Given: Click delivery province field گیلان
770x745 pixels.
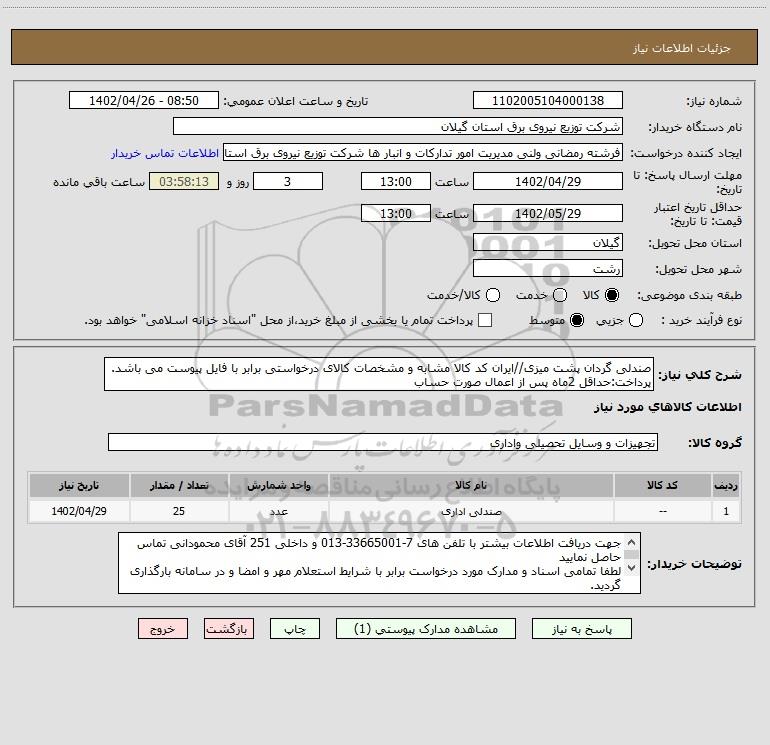Looking at the screenshot, I should (x=548, y=242).
